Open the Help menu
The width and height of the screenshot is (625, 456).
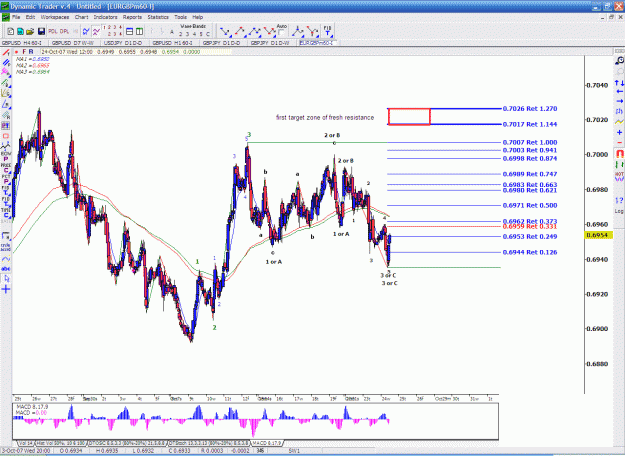(x=198, y=17)
